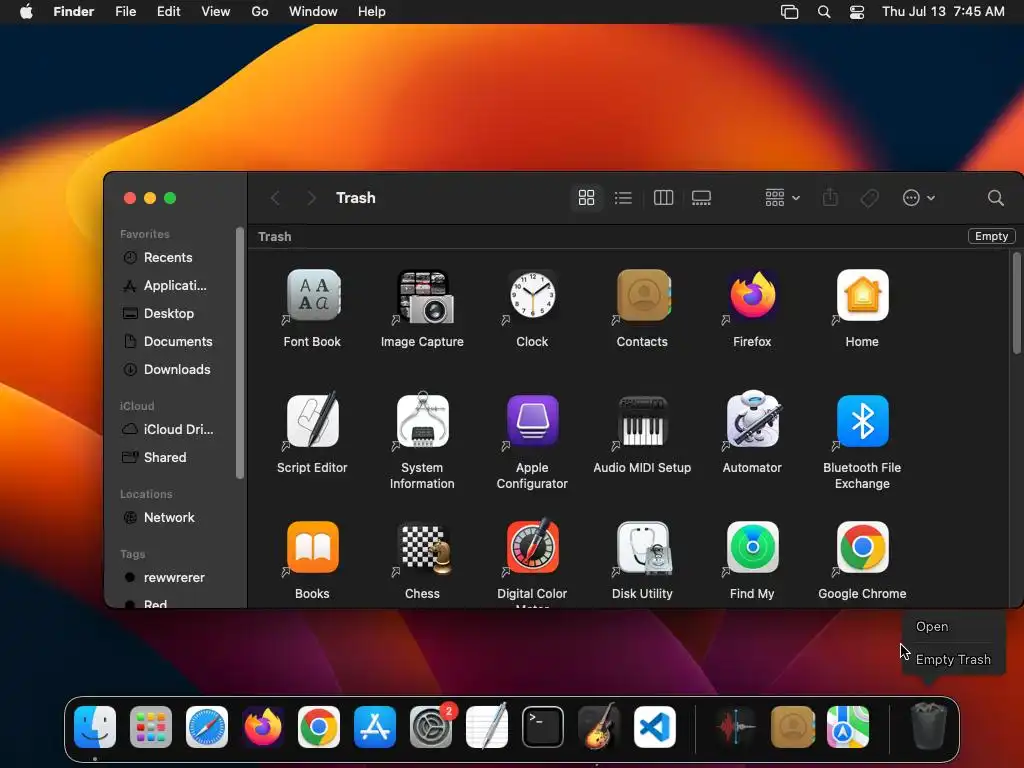The width and height of the screenshot is (1024, 768).
Task: Select the Find My app icon
Action: (753, 547)
